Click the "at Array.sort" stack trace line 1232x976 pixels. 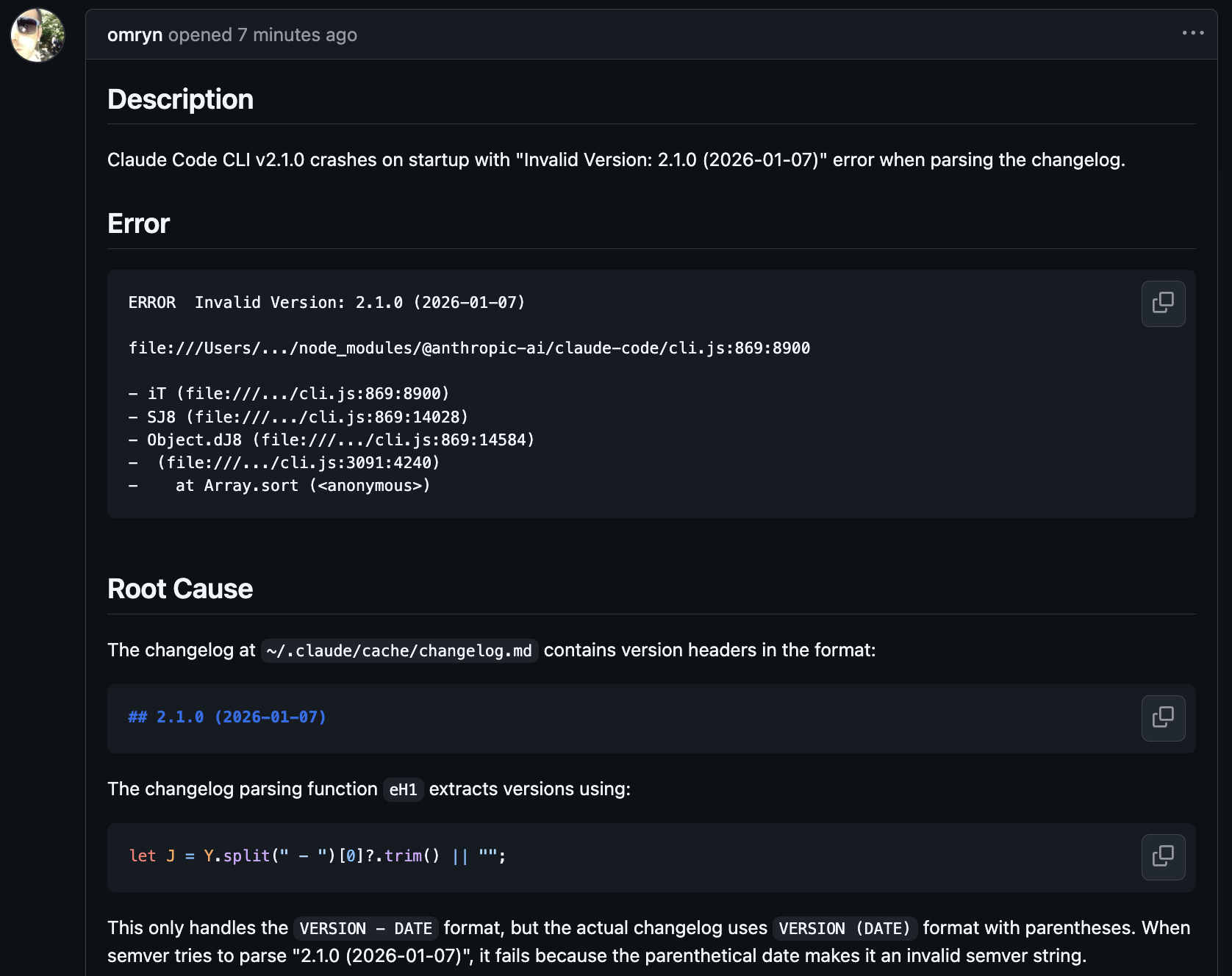tap(302, 486)
